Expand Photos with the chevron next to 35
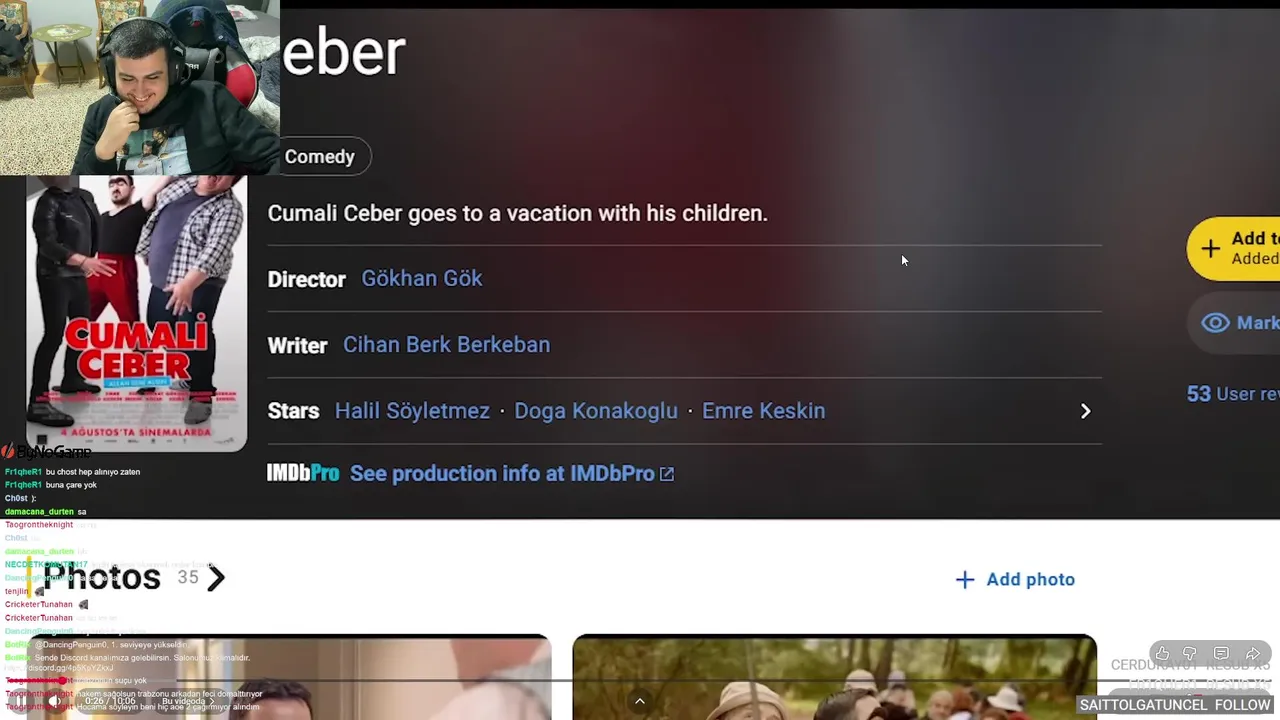The height and width of the screenshot is (720, 1280). [x=216, y=577]
